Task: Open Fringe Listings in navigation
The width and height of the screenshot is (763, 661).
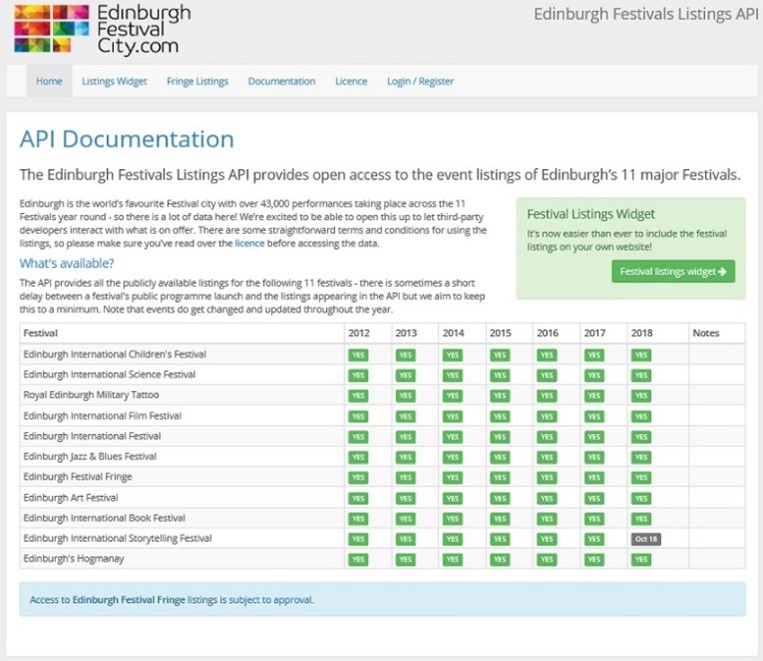Action: 198,81
